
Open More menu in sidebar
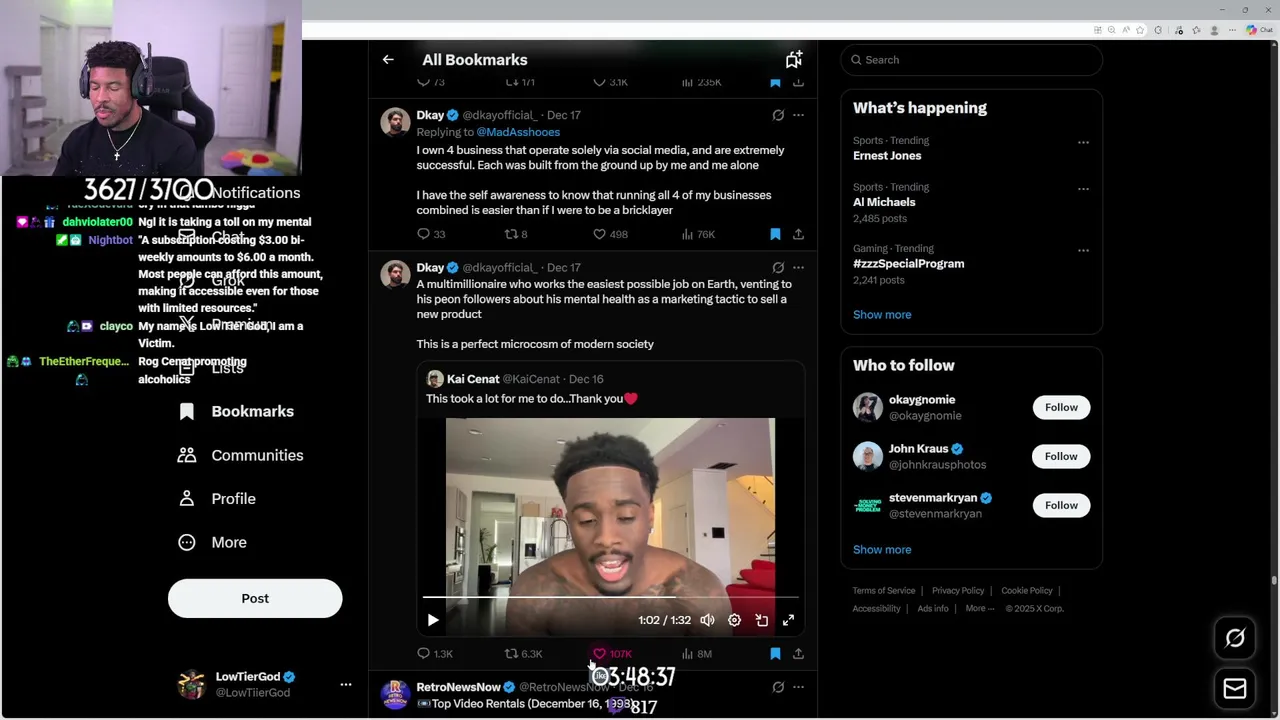(212, 542)
